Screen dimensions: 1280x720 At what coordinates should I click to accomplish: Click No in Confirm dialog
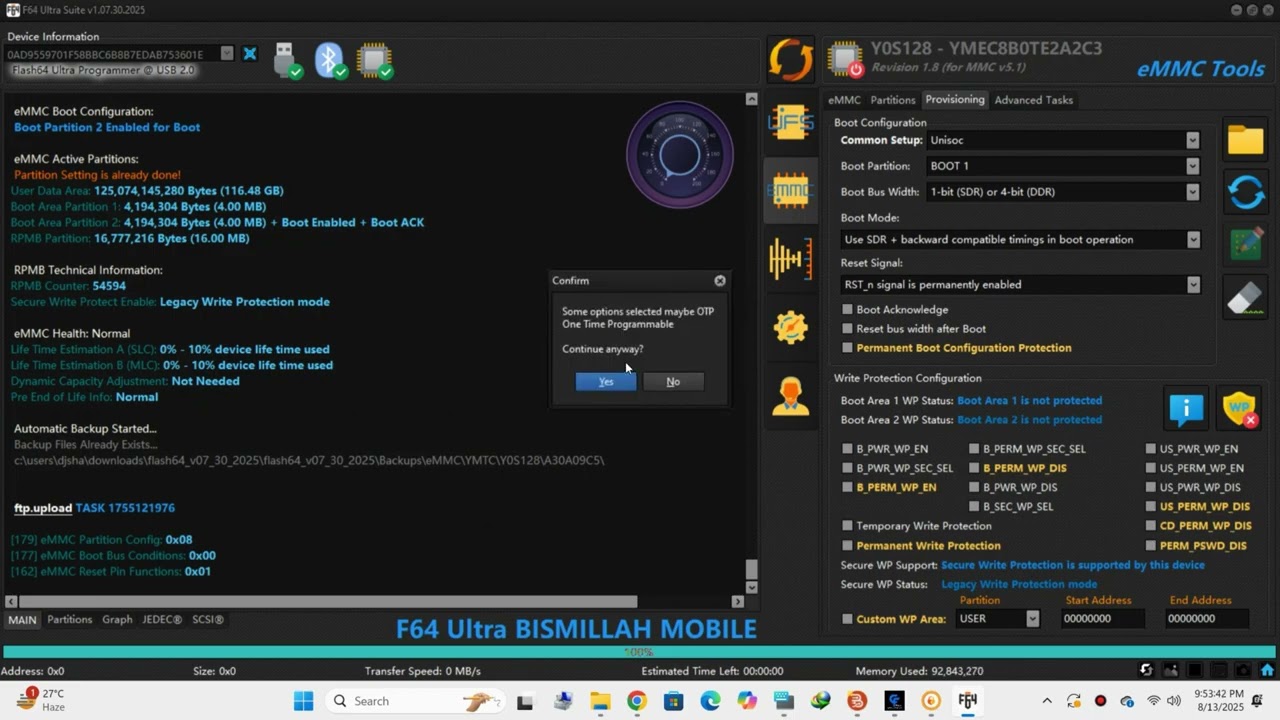click(x=673, y=382)
